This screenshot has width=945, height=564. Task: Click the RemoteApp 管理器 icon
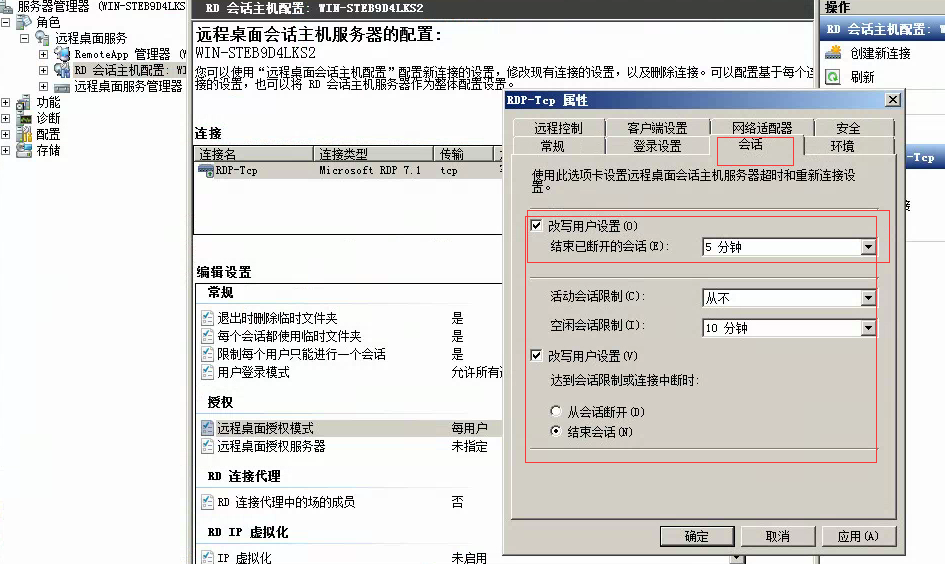coord(62,54)
